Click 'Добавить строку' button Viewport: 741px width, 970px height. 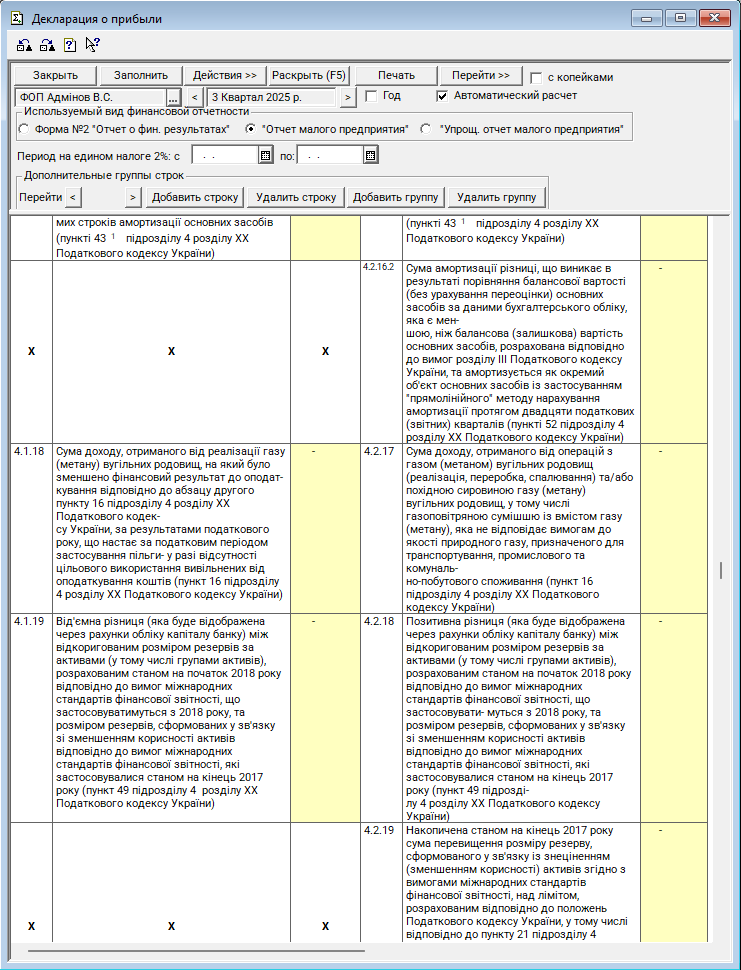pyautogui.click(x=195, y=197)
